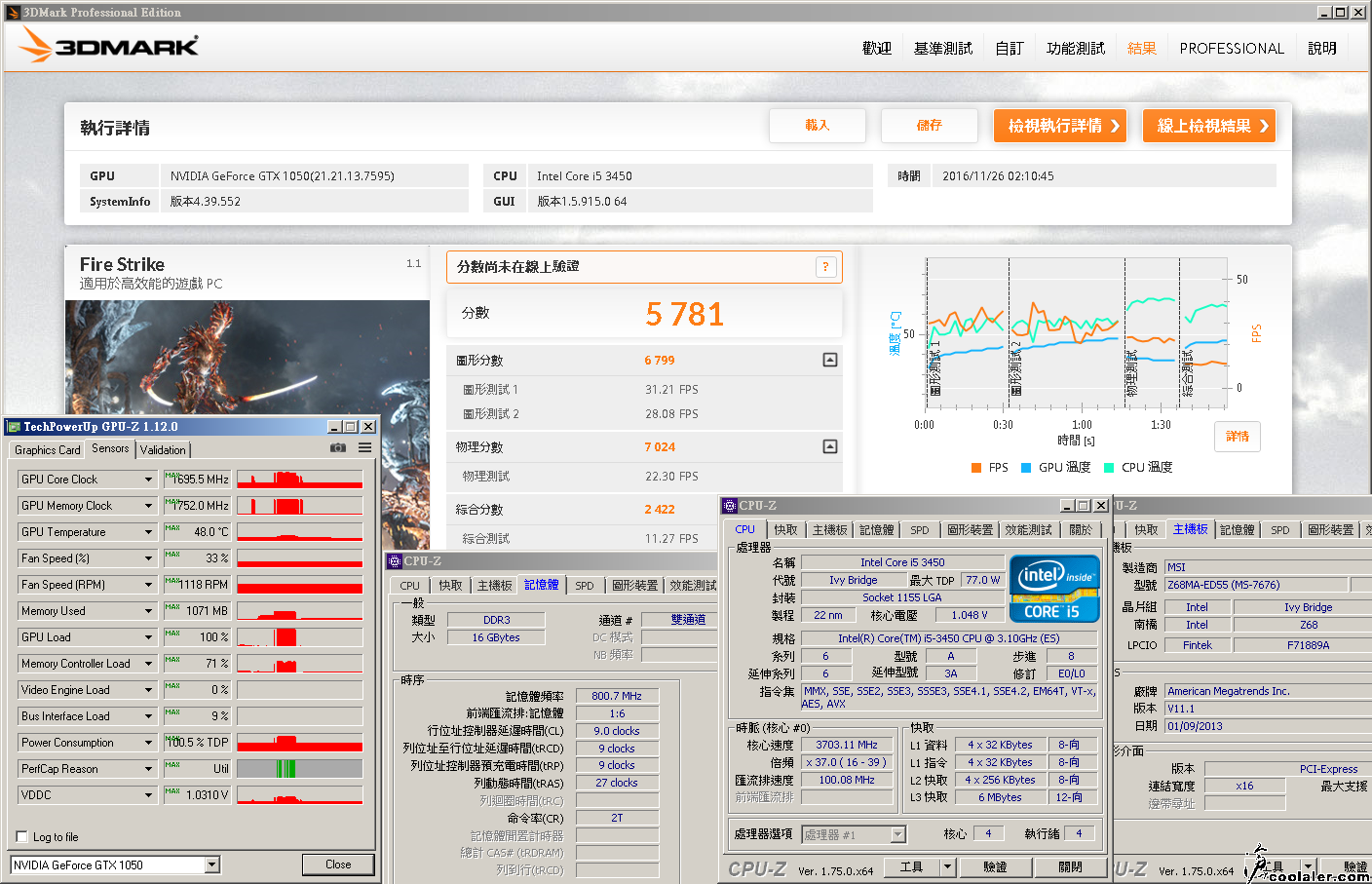The width and height of the screenshot is (1372, 884).
Task: Click the 線上檢視結果 button
Action: (1208, 126)
